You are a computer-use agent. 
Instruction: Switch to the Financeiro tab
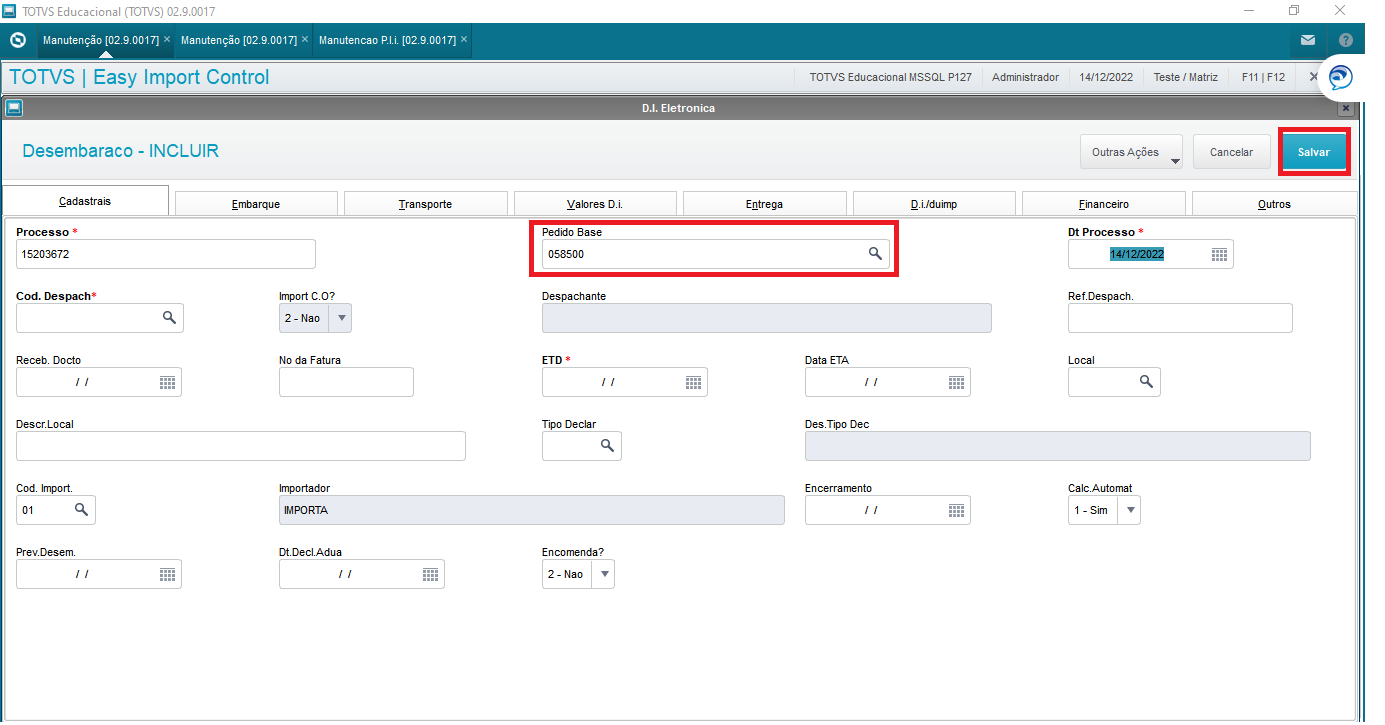tap(1104, 204)
